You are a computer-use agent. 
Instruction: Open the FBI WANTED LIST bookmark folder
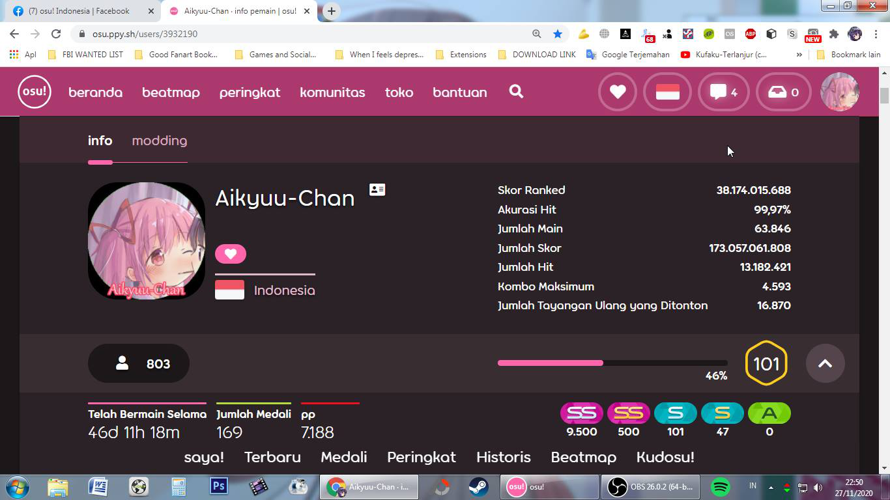coord(85,54)
